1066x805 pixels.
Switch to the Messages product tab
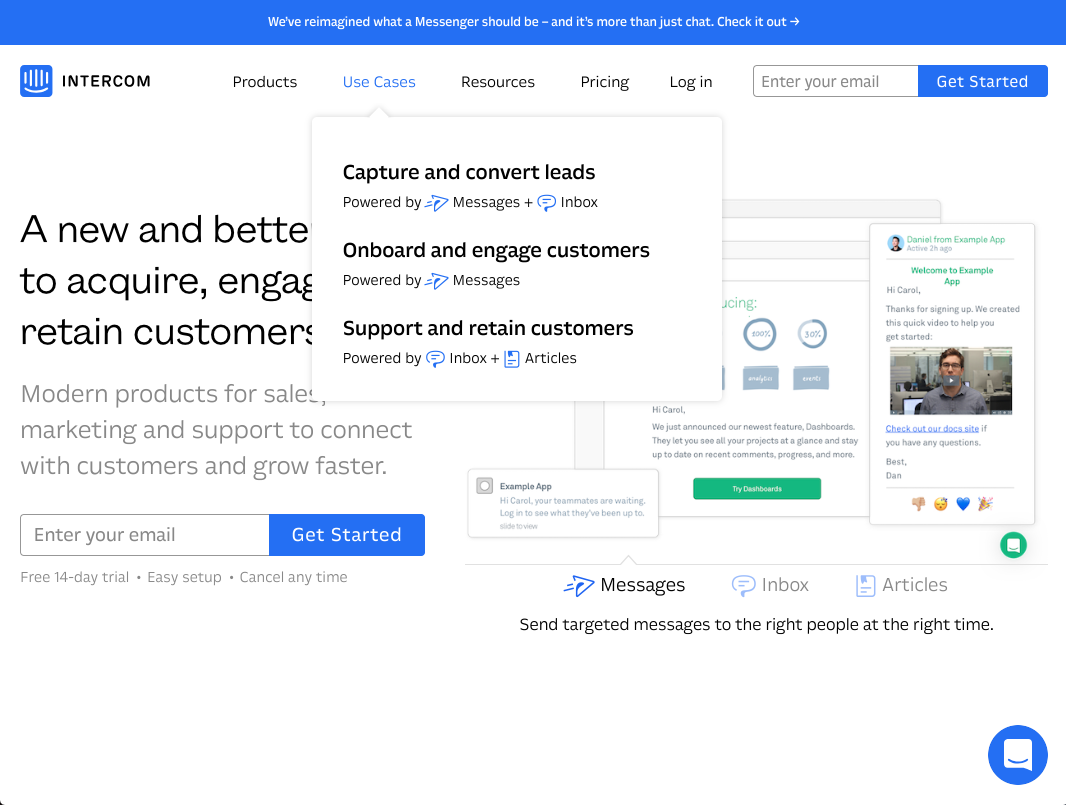click(624, 585)
